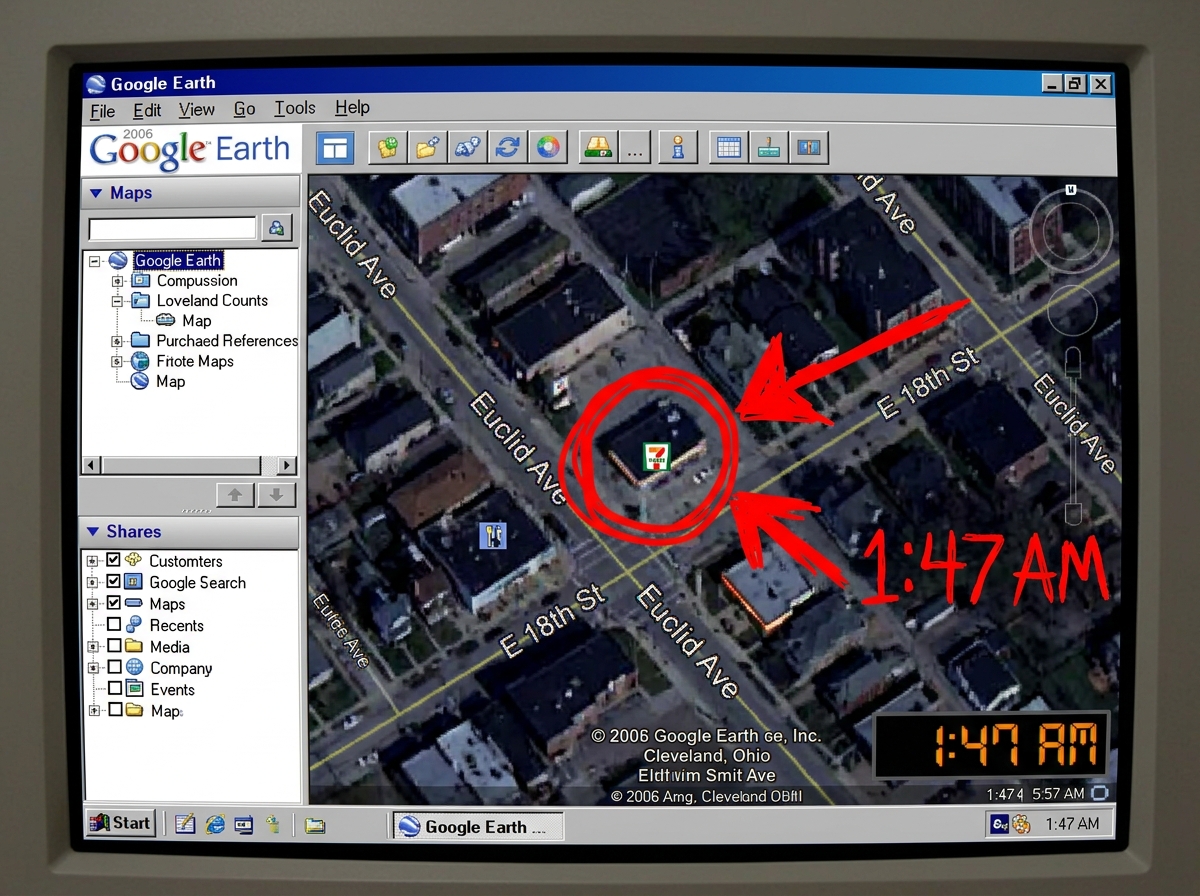Image resolution: width=1200 pixels, height=896 pixels.
Task: Collapse the Loveland Counts tree node
Action: 117,301
